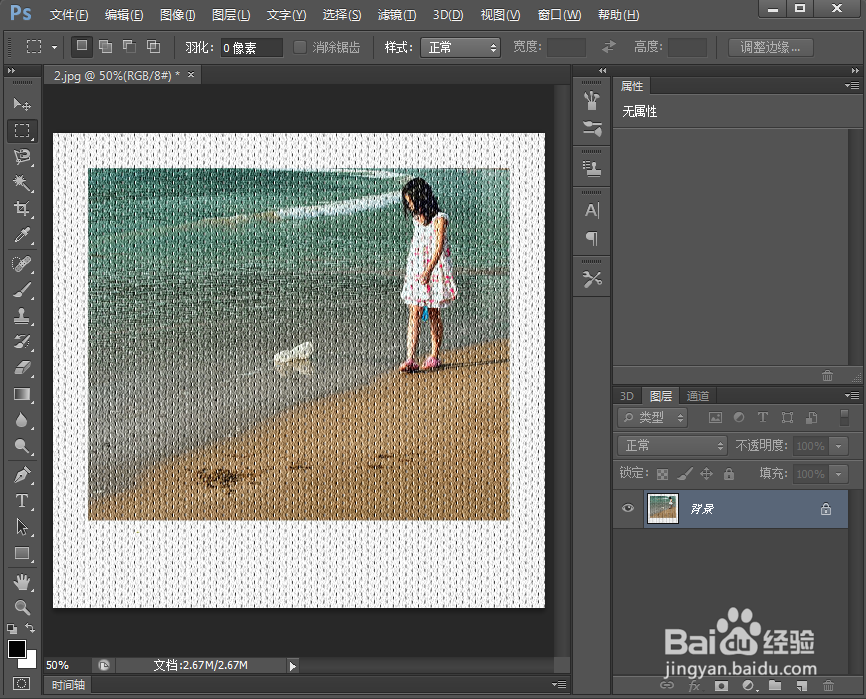Open the Timeline panel tab
Screen dimensions: 866x699
pyautogui.click(x=68, y=685)
